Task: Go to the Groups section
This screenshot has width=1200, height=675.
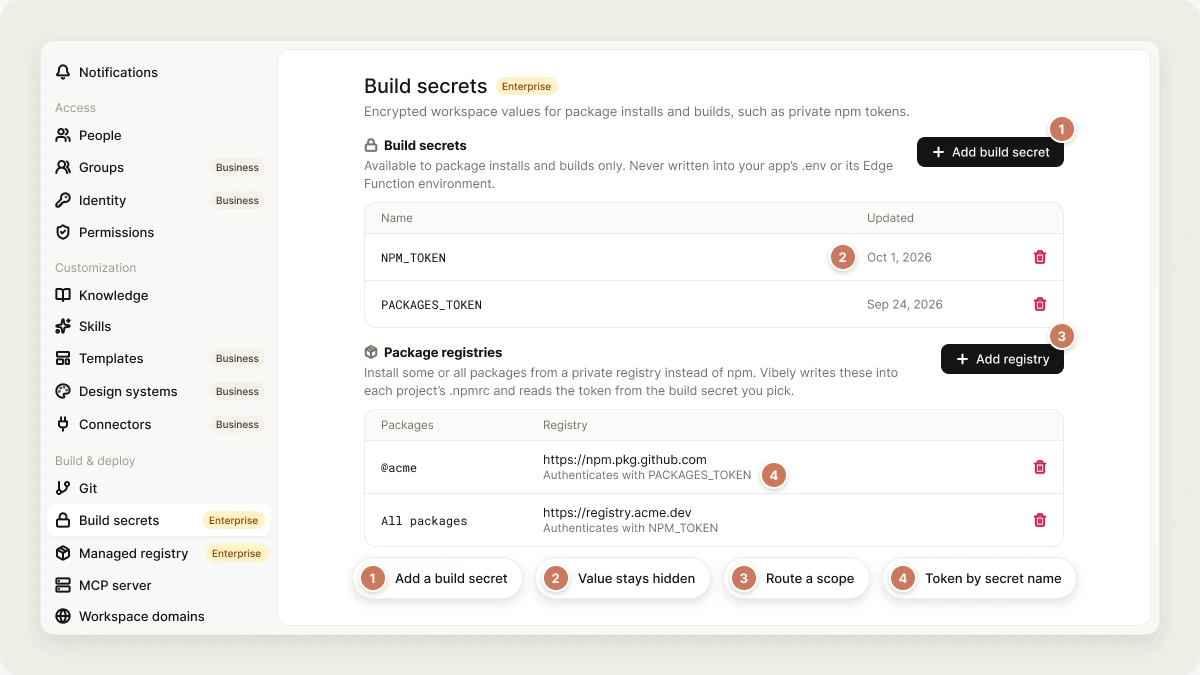Action: click(159, 167)
